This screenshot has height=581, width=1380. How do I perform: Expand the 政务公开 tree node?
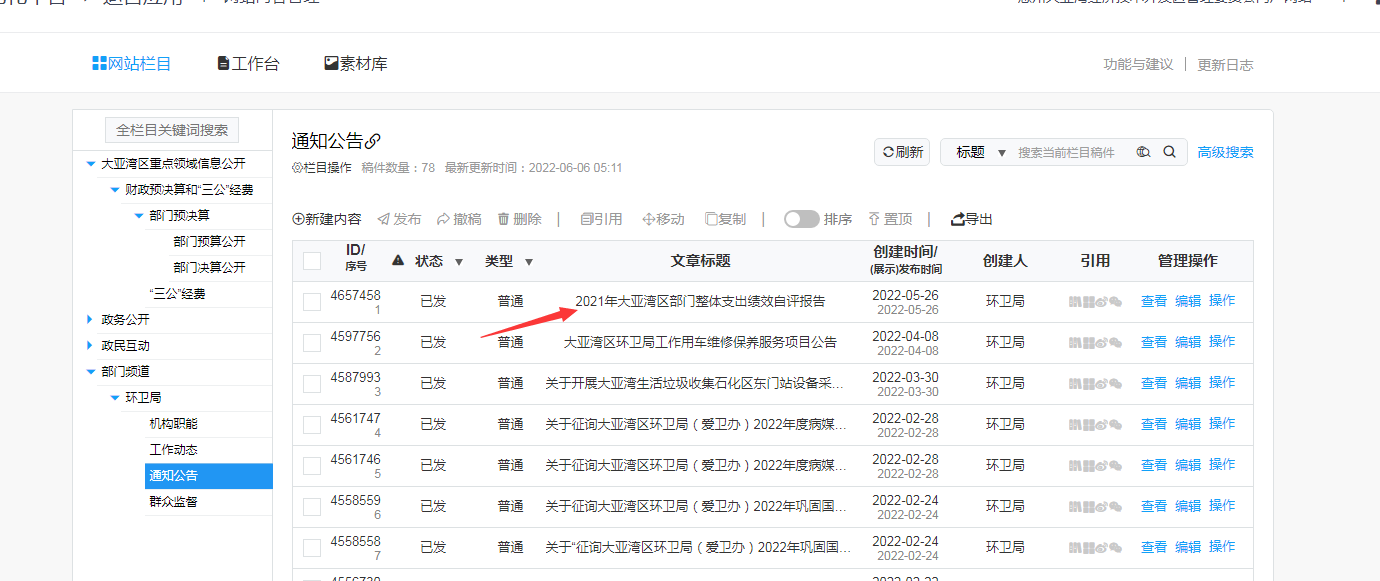click(x=90, y=319)
